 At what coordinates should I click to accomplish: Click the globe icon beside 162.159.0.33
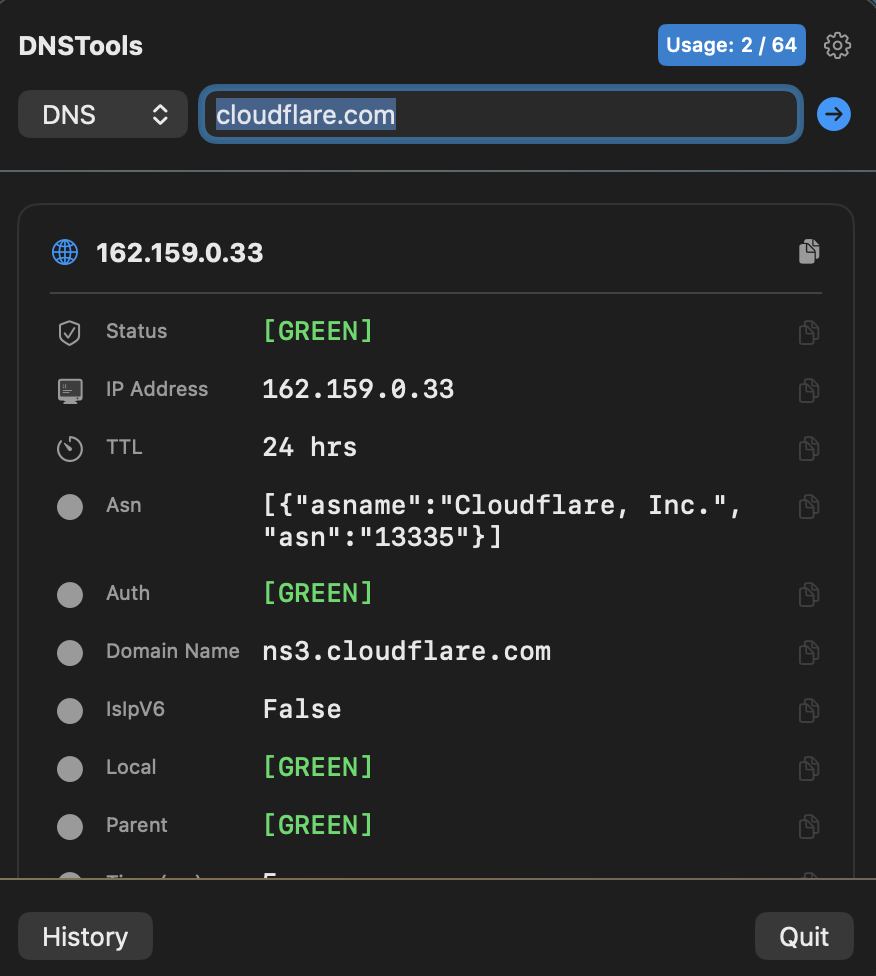(x=65, y=252)
